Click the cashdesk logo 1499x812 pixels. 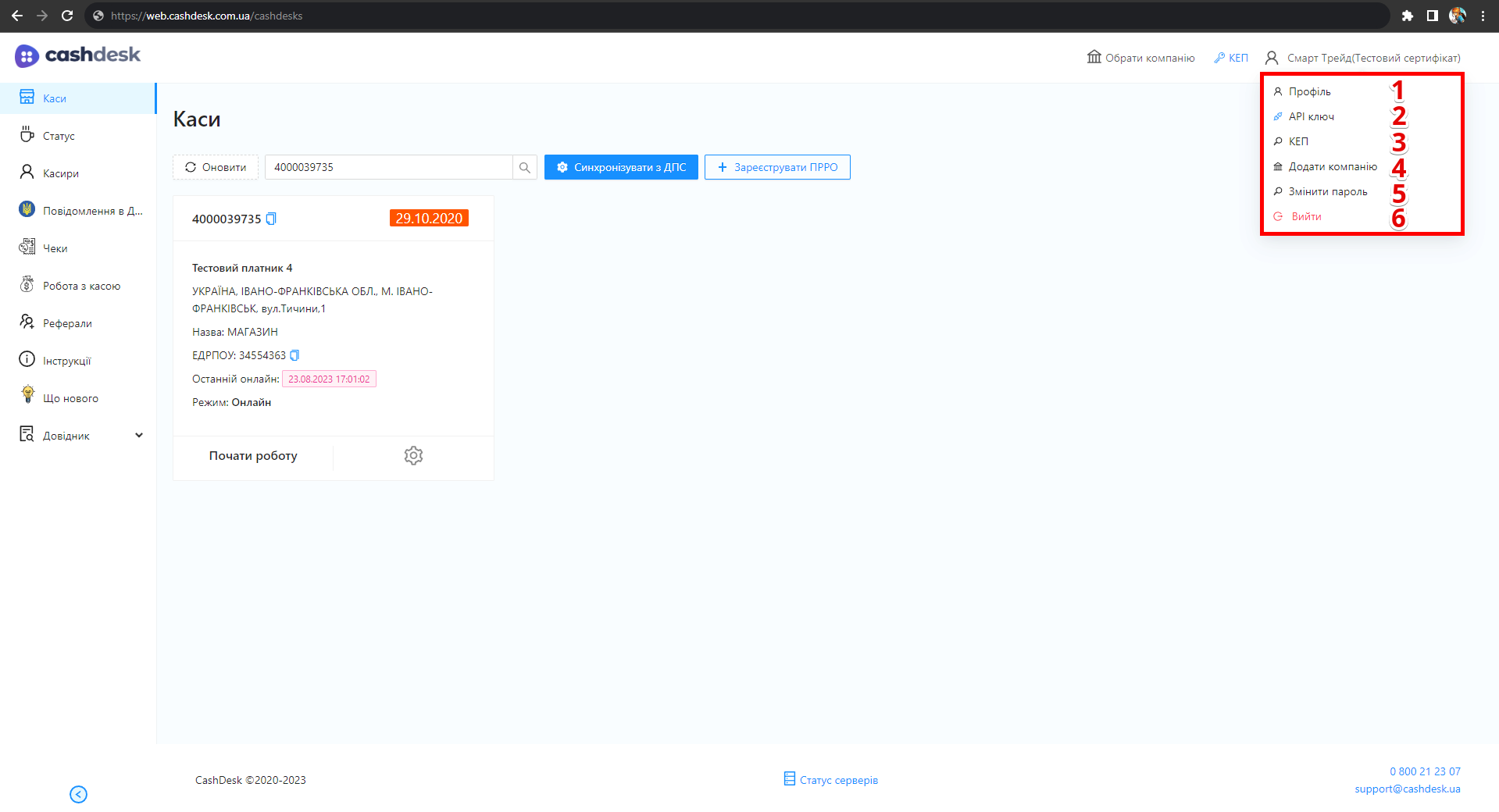tap(78, 55)
